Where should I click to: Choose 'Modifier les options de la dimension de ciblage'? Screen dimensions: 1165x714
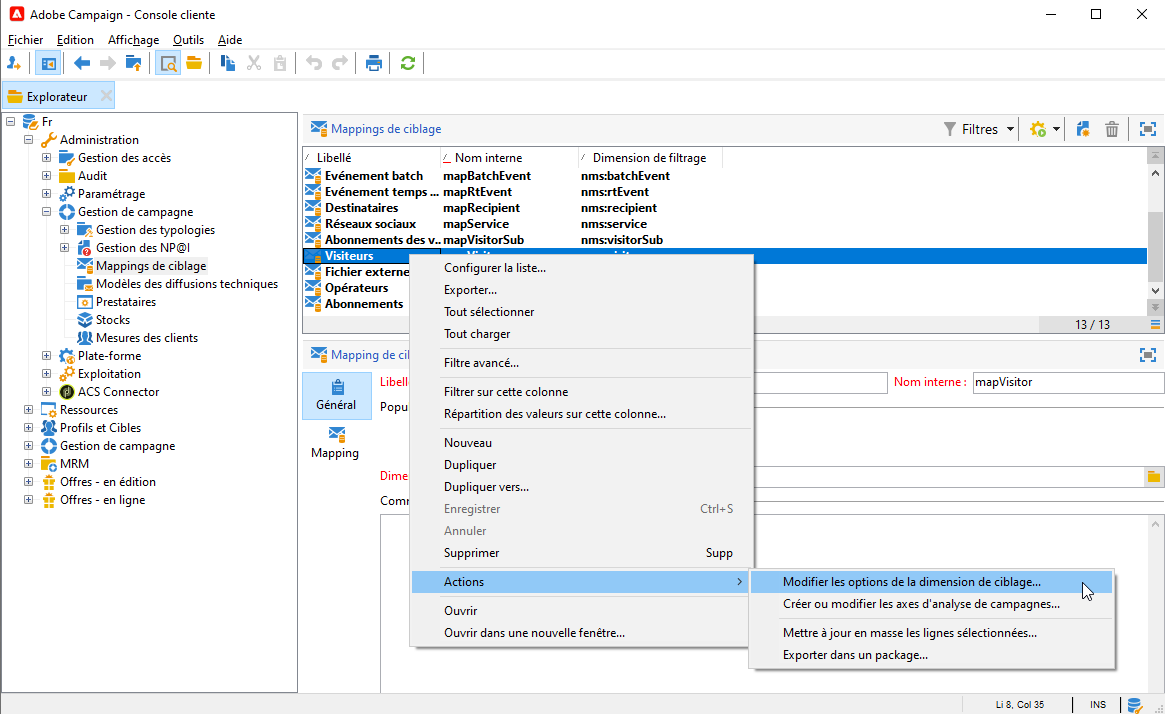(911, 581)
